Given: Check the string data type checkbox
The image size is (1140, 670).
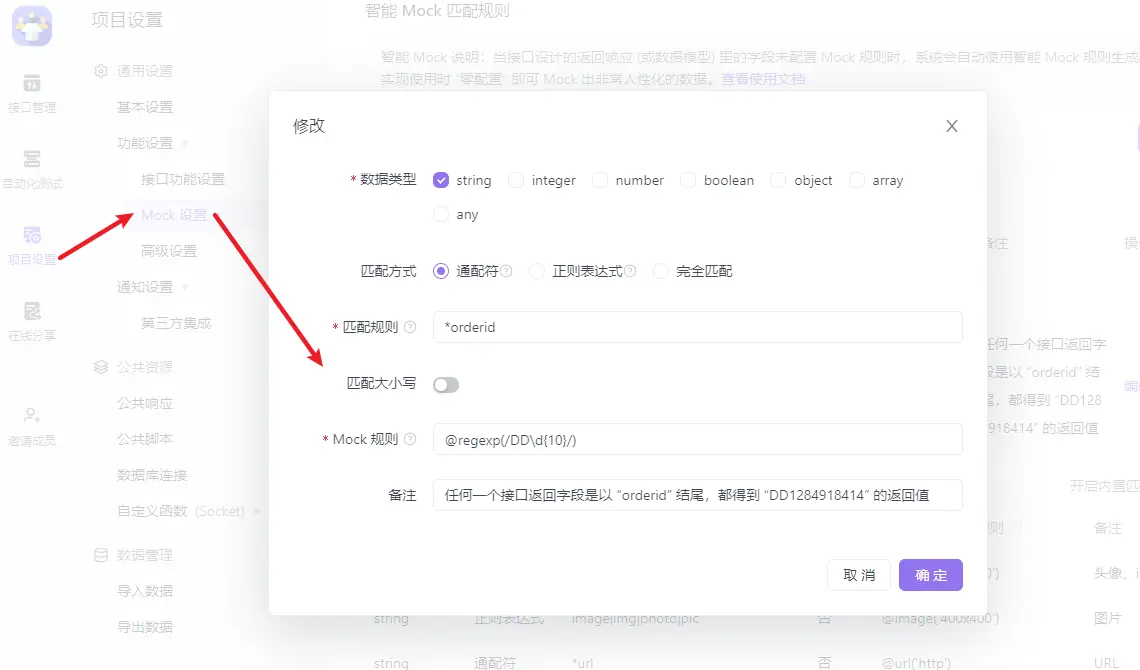Looking at the screenshot, I should [x=441, y=180].
